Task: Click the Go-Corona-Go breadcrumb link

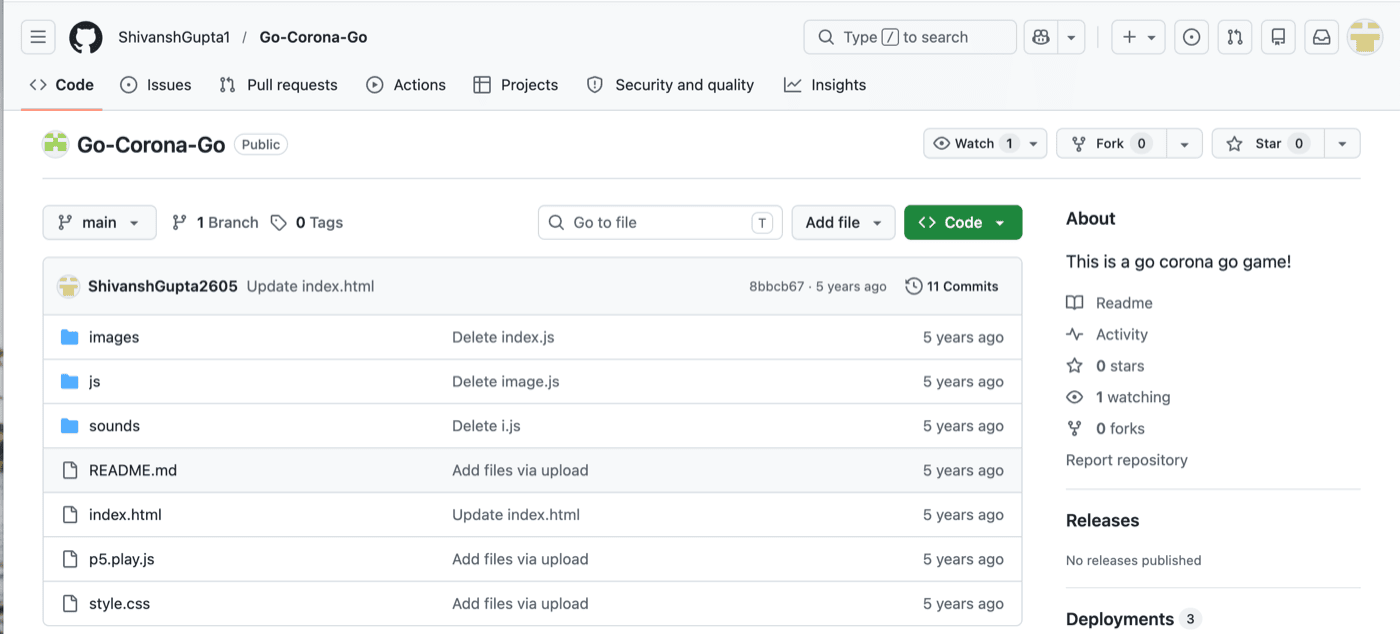Action: point(313,37)
